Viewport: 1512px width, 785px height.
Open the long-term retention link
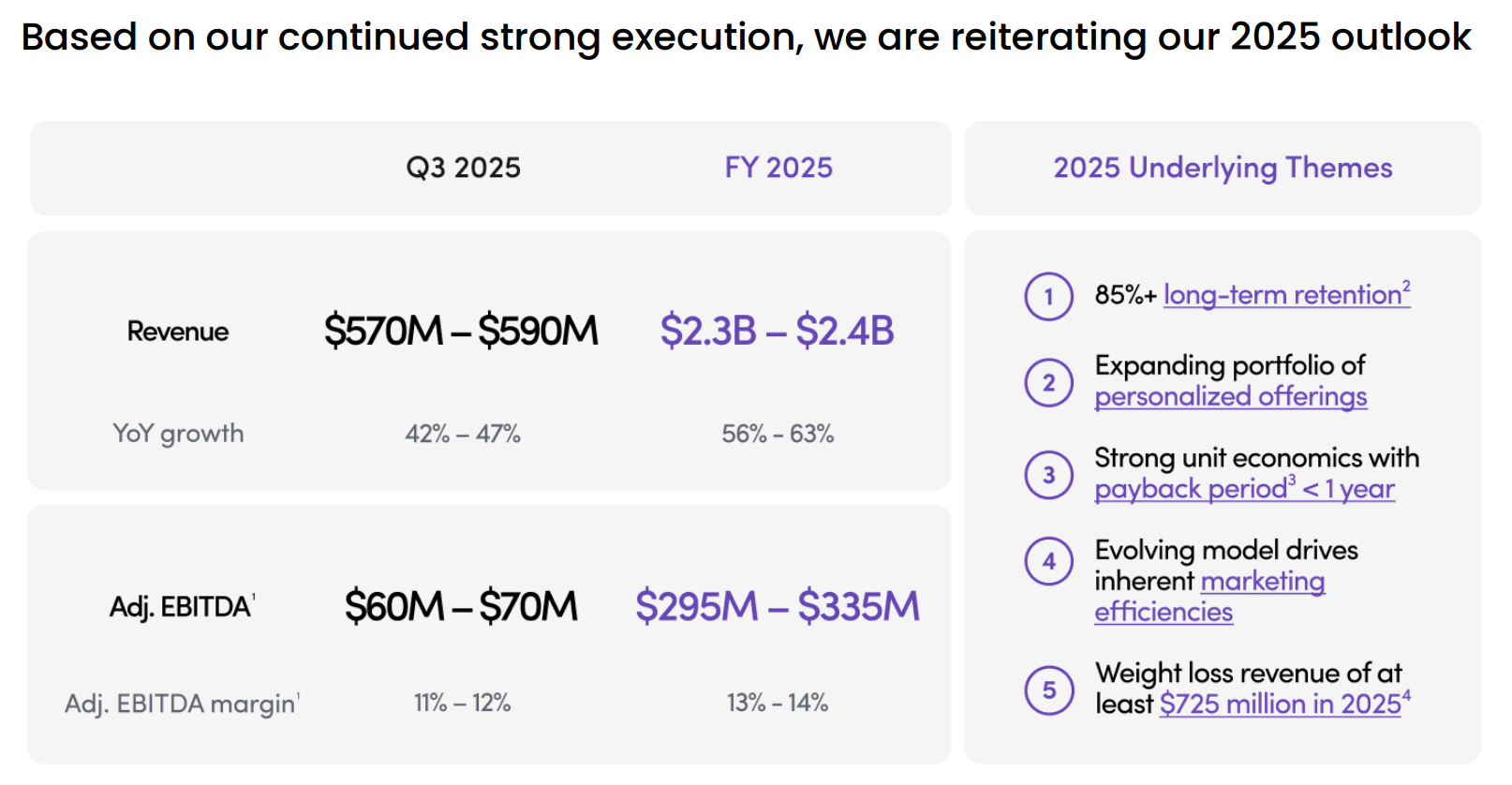[1285, 295]
